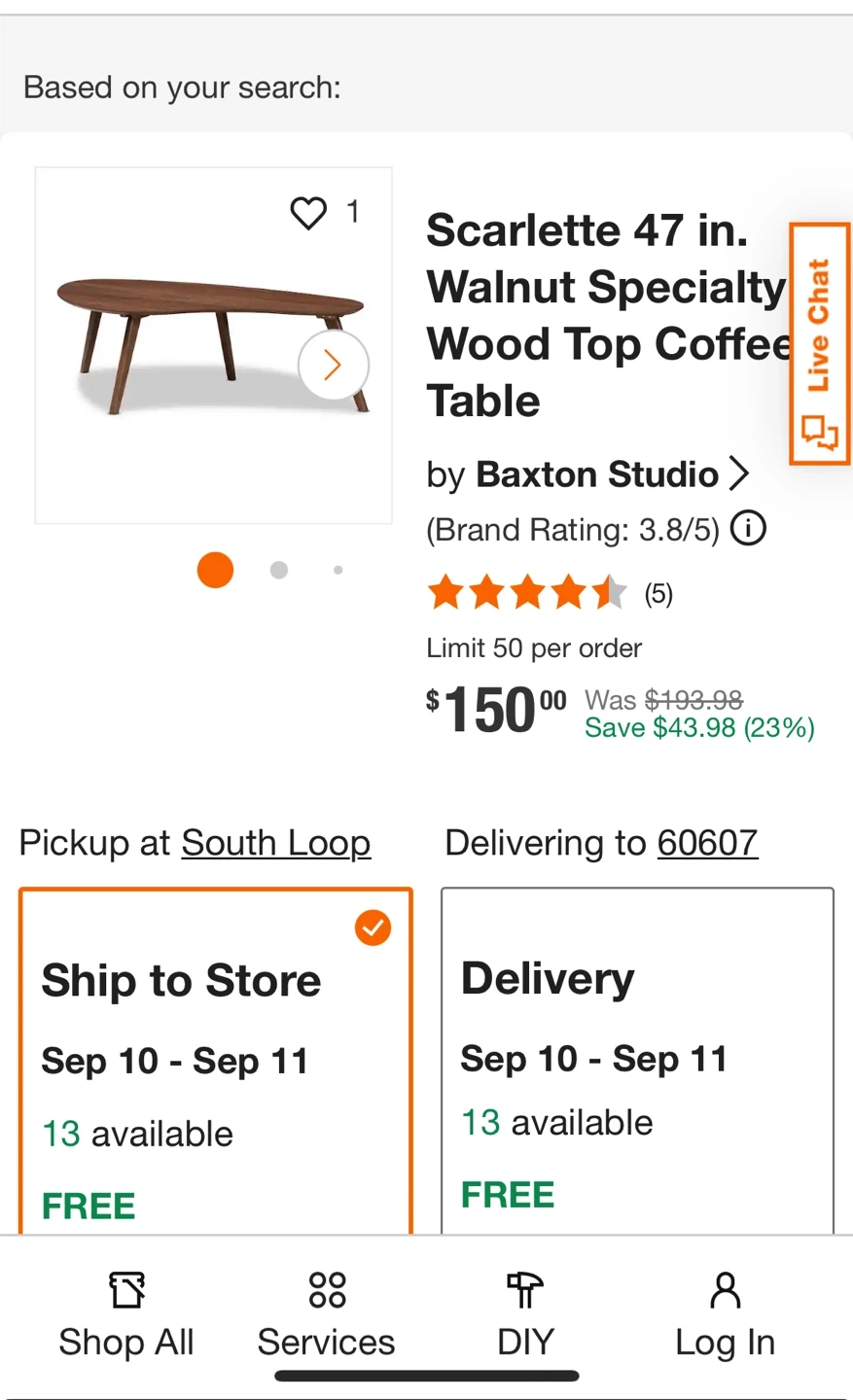The height and width of the screenshot is (1400, 853).
Task: Open the Log In profile icon
Action: (x=726, y=1291)
